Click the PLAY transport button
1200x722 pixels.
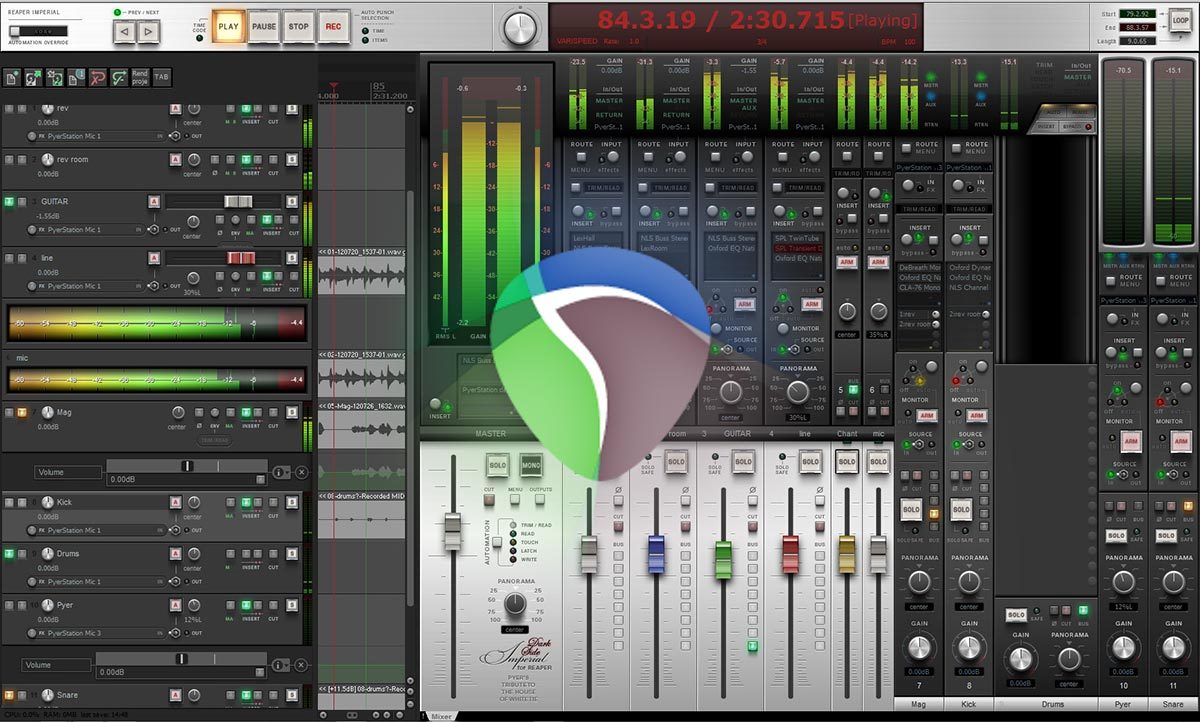coord(229,27)
